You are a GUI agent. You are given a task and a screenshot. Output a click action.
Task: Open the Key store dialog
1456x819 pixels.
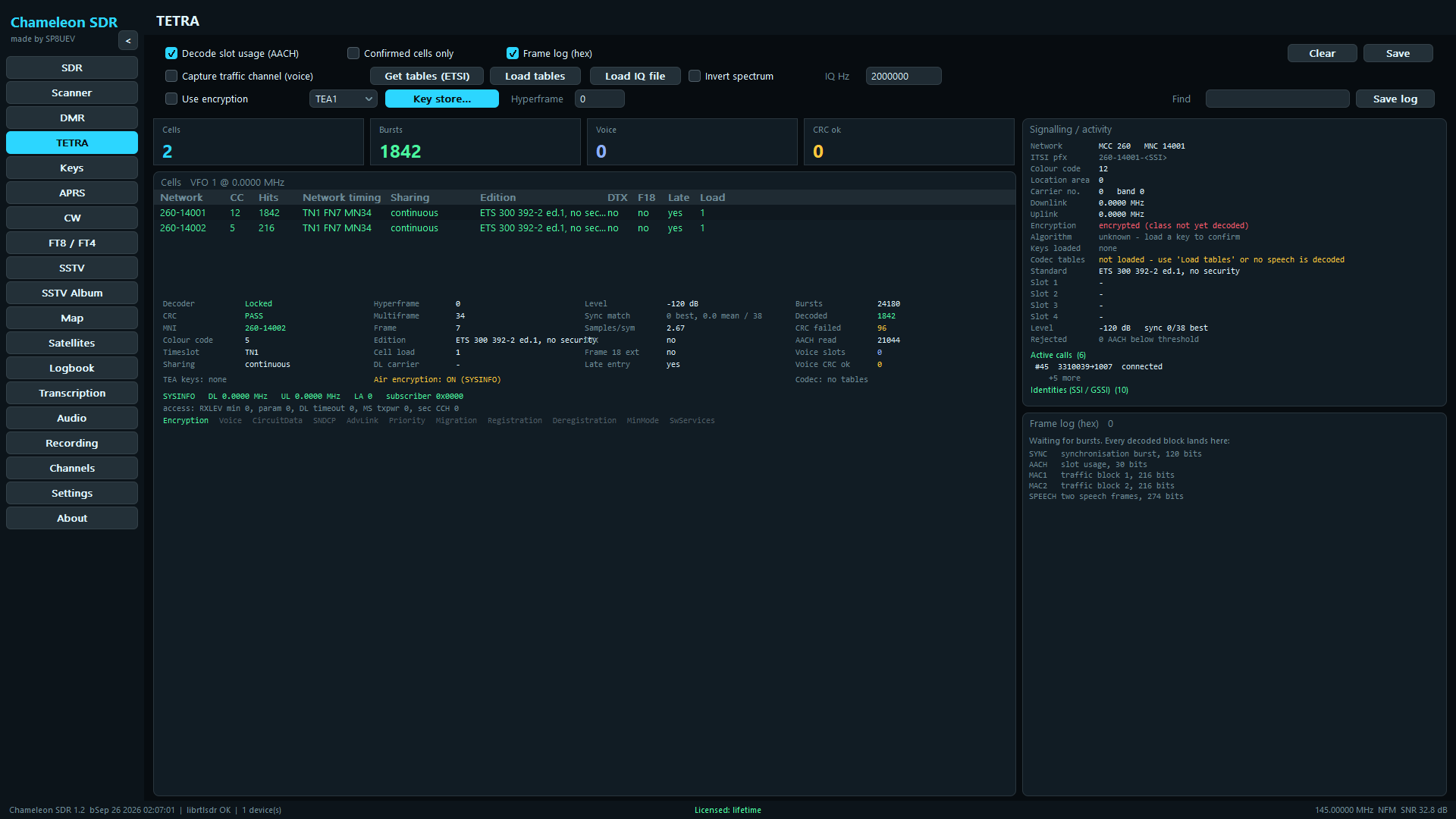point(442,99)
